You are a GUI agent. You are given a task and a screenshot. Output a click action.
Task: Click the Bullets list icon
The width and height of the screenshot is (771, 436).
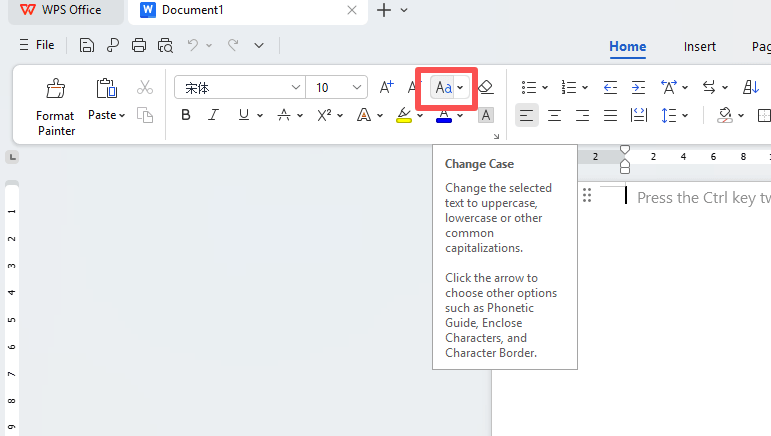click(x=529, y=87)
